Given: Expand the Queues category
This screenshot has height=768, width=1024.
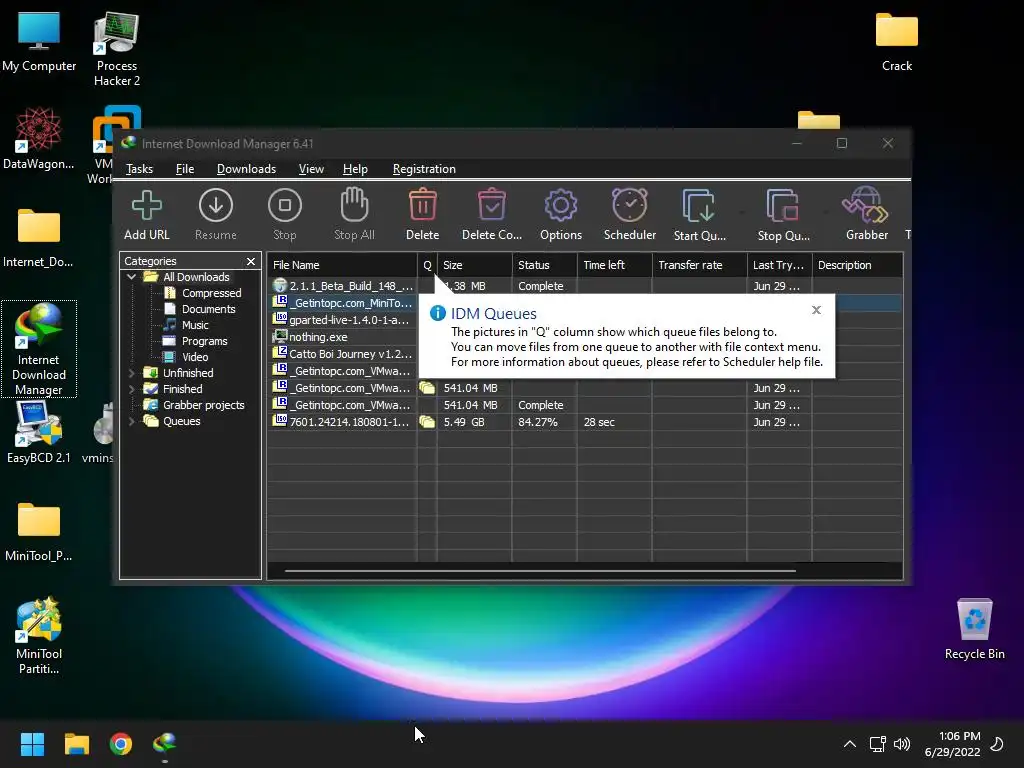Looking at the screenshot, I should [131, 421].
